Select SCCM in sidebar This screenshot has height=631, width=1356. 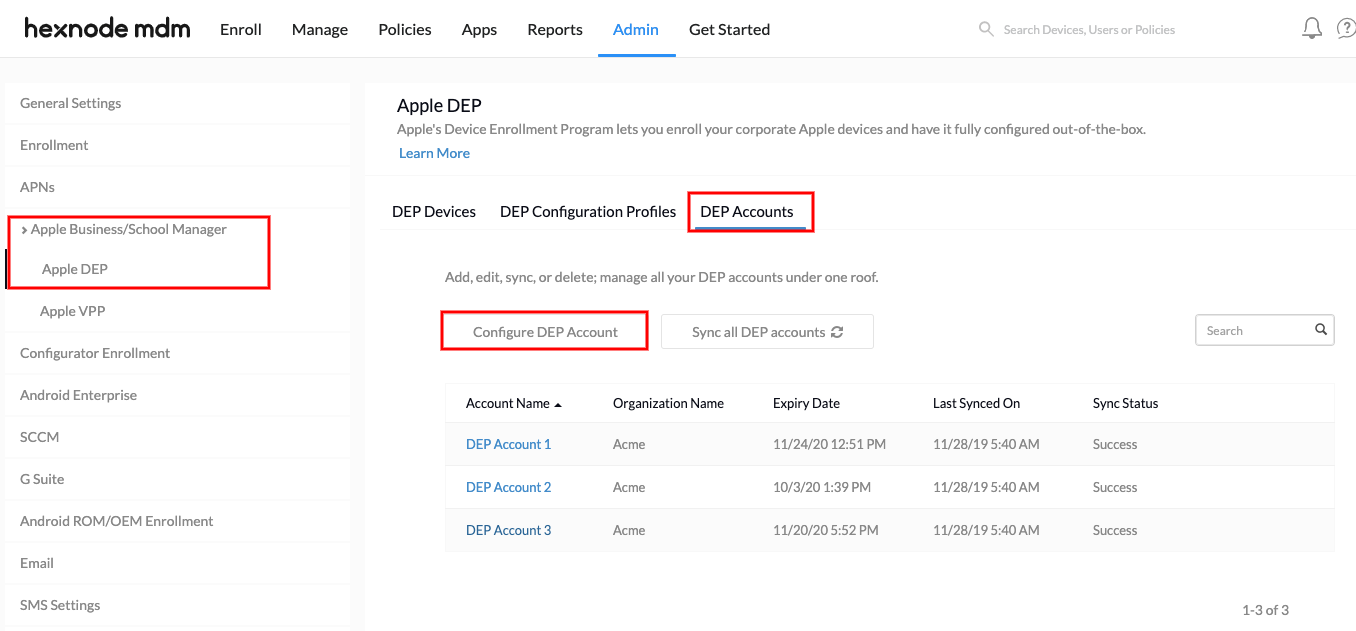(x=178, y=437)
